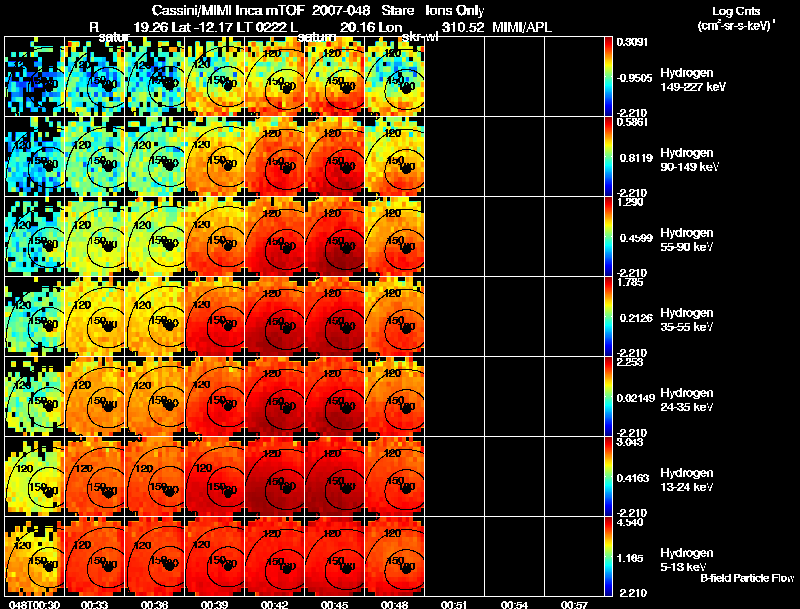Click the 0.8119 color scale midpoint value
The width and height of the screenshot is (800, 609).
[636, 158]
